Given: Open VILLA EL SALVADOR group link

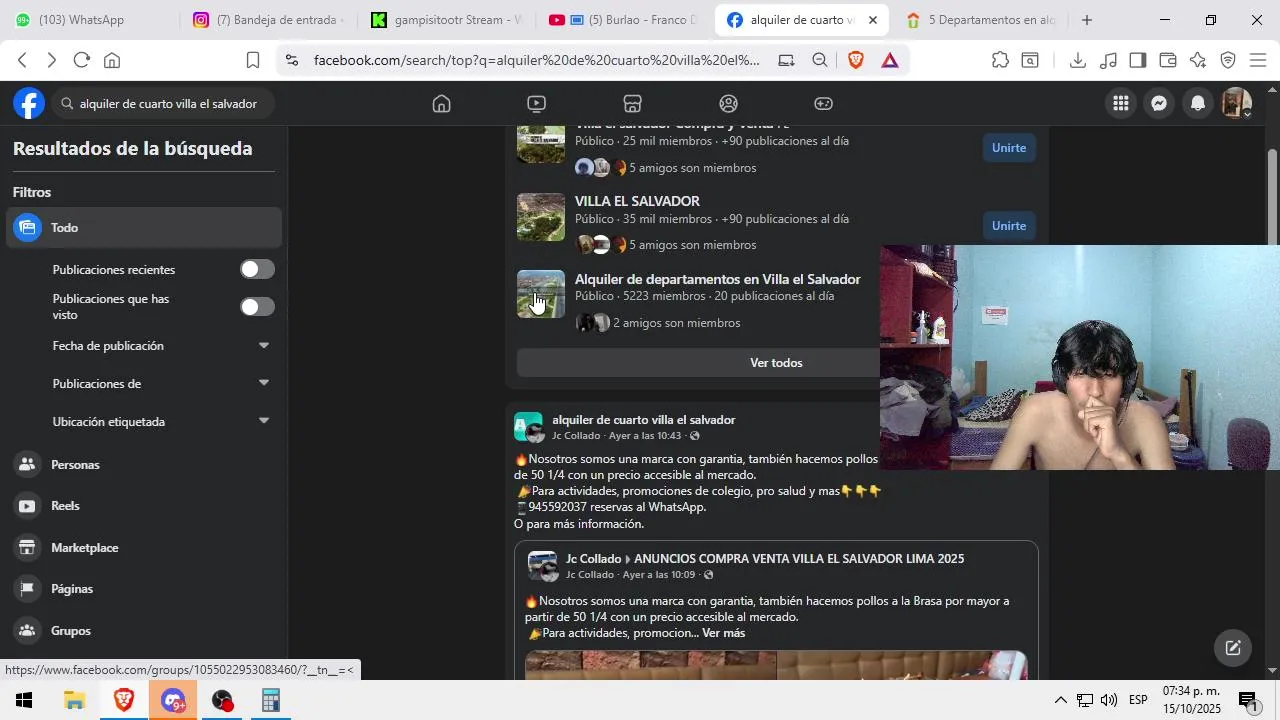Looking at the screenshot, I should tap(637, 201).
